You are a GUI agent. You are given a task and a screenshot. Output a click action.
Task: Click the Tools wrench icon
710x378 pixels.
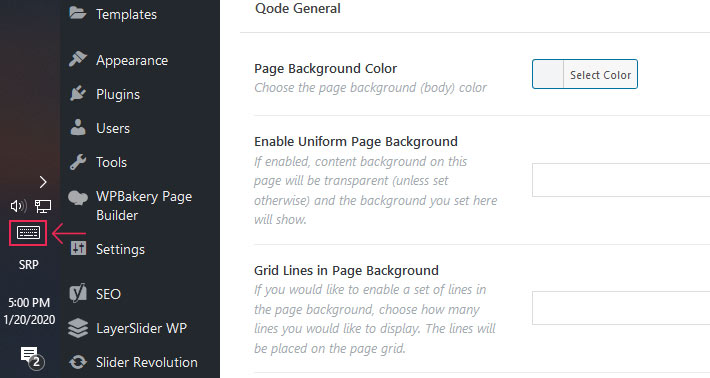[78, 162]
